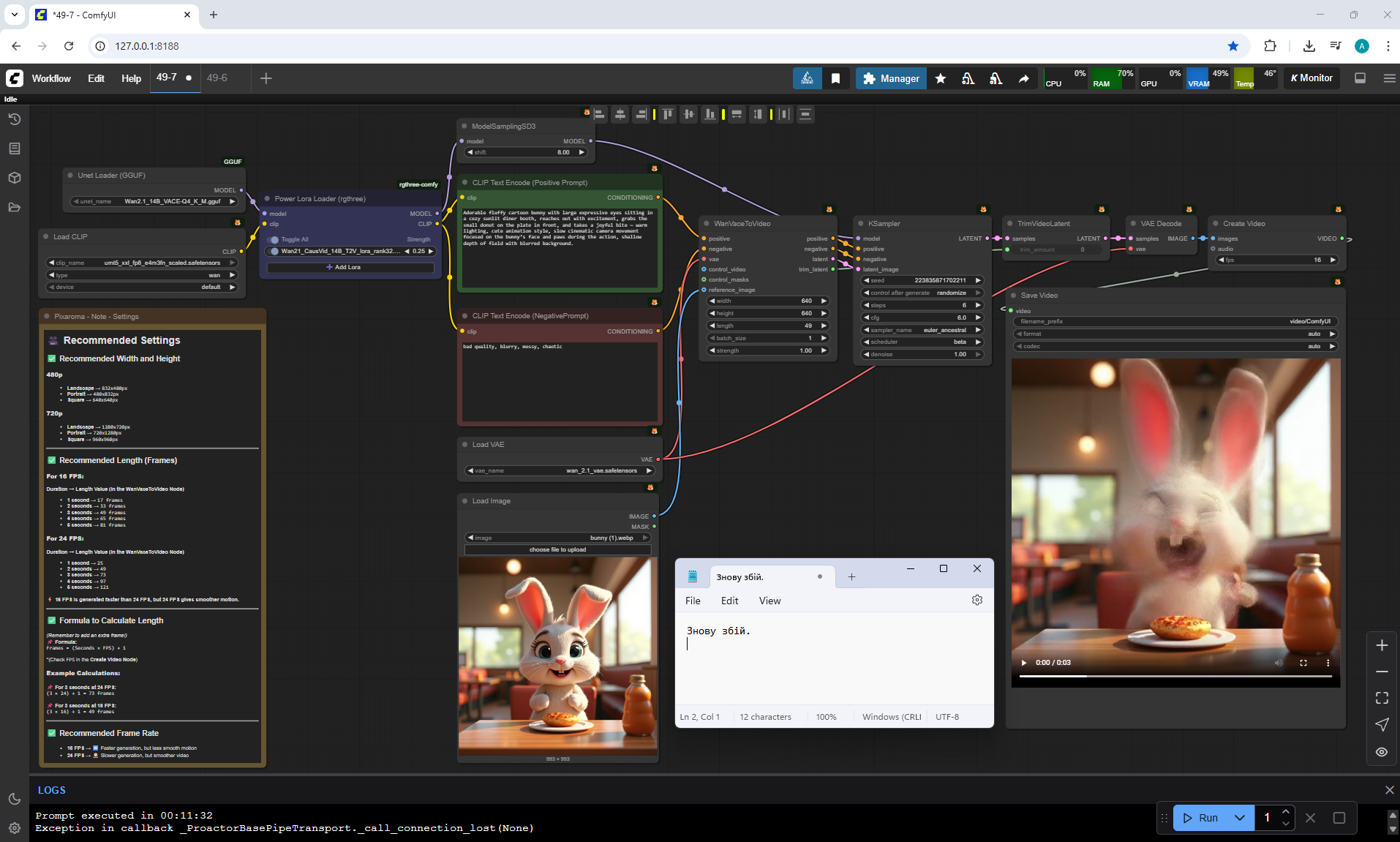
Task: Open Notepad settings gear icon
Action: click(x=976, y=600)
